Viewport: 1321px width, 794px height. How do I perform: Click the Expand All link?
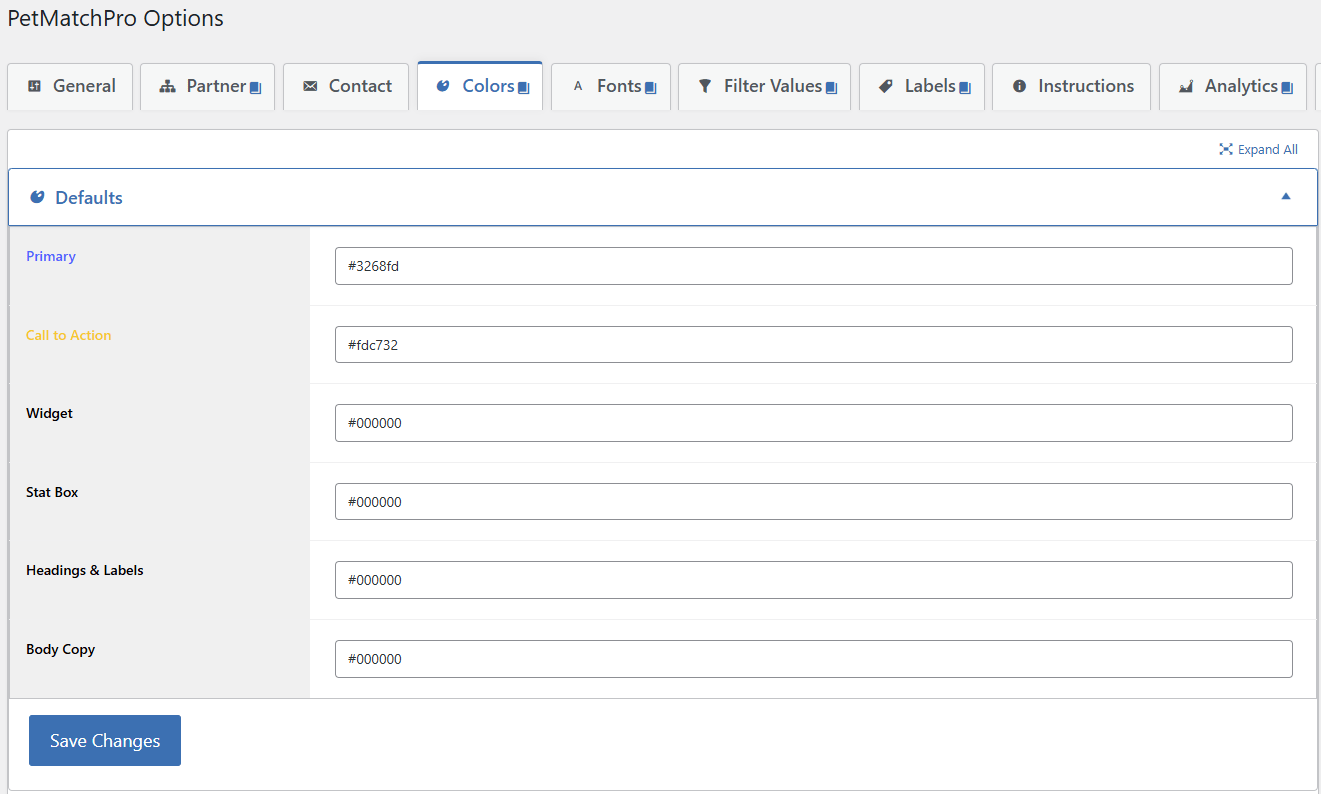(x=1258, y=150)
